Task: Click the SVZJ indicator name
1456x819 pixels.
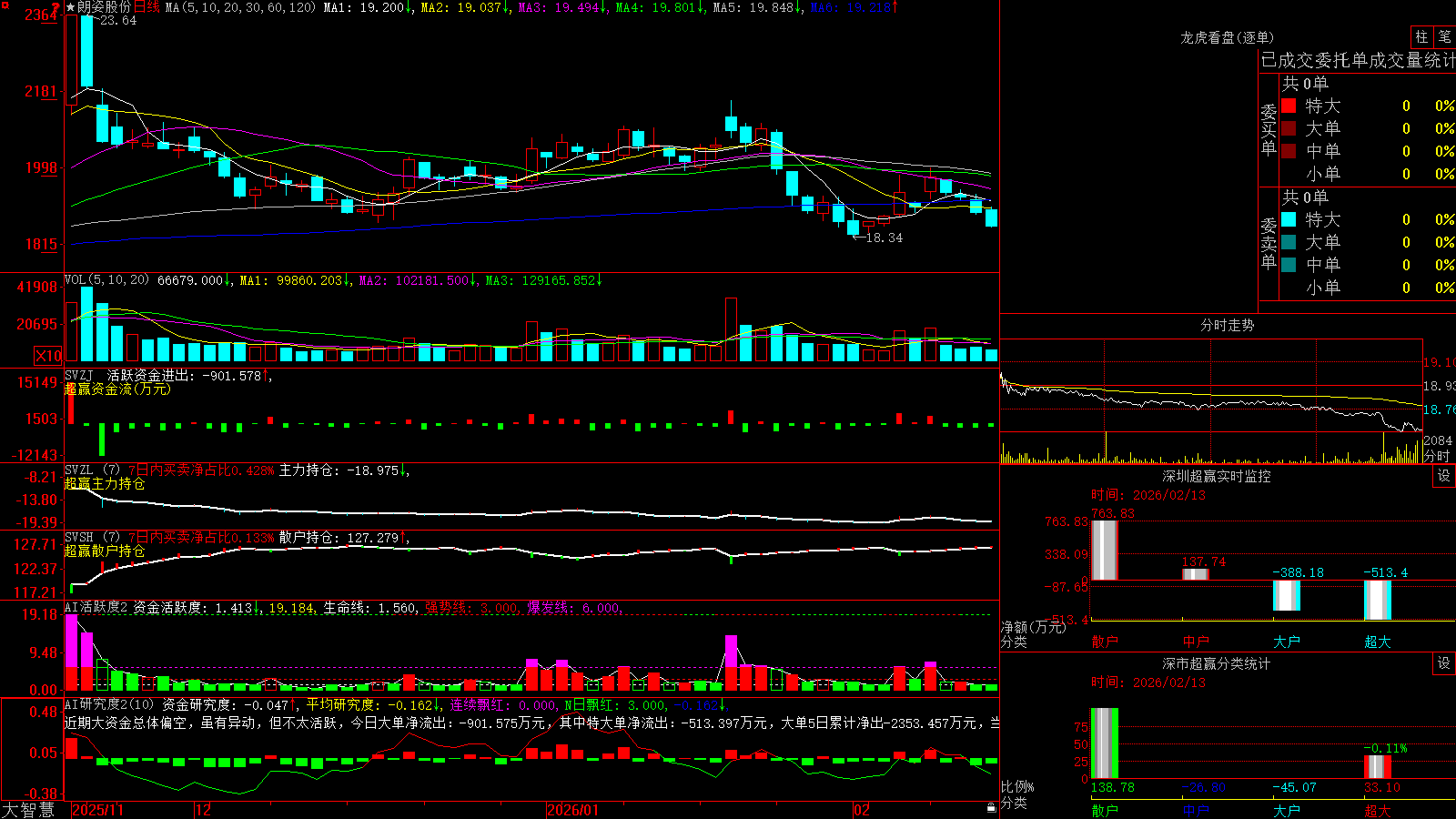Action: [x=79, y=375]
